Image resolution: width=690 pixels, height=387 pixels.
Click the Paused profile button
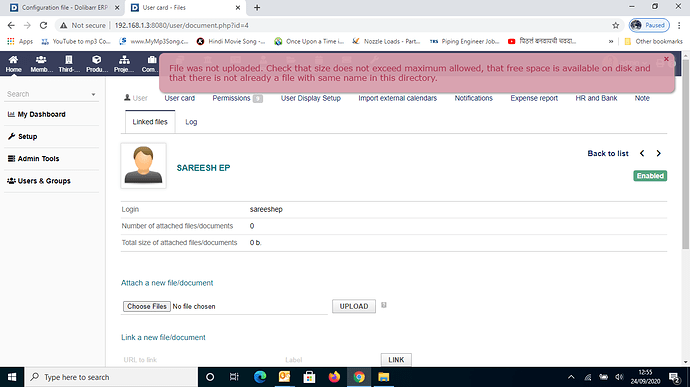point(649,26)
